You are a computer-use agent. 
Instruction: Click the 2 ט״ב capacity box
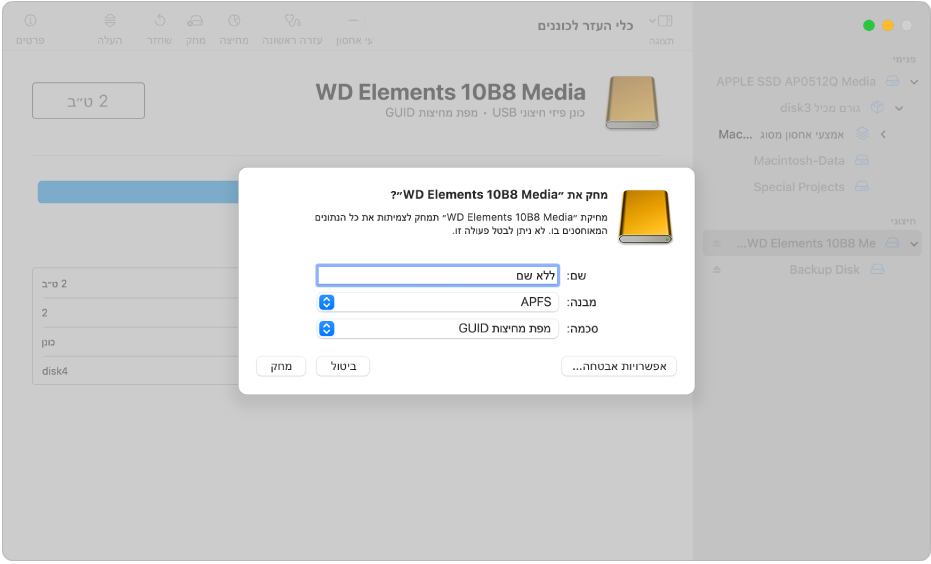[88, 100]
